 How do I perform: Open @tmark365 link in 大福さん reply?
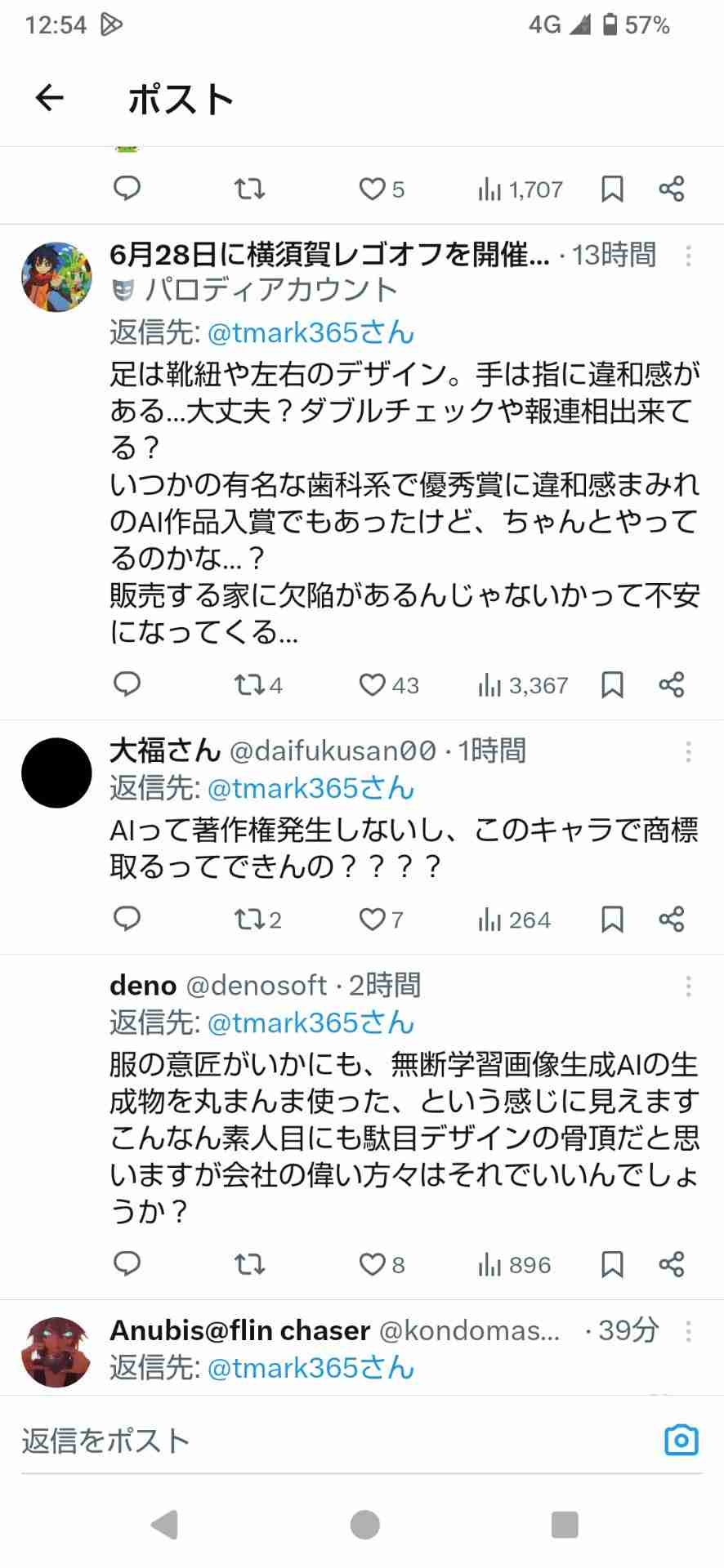coord(311,788)
